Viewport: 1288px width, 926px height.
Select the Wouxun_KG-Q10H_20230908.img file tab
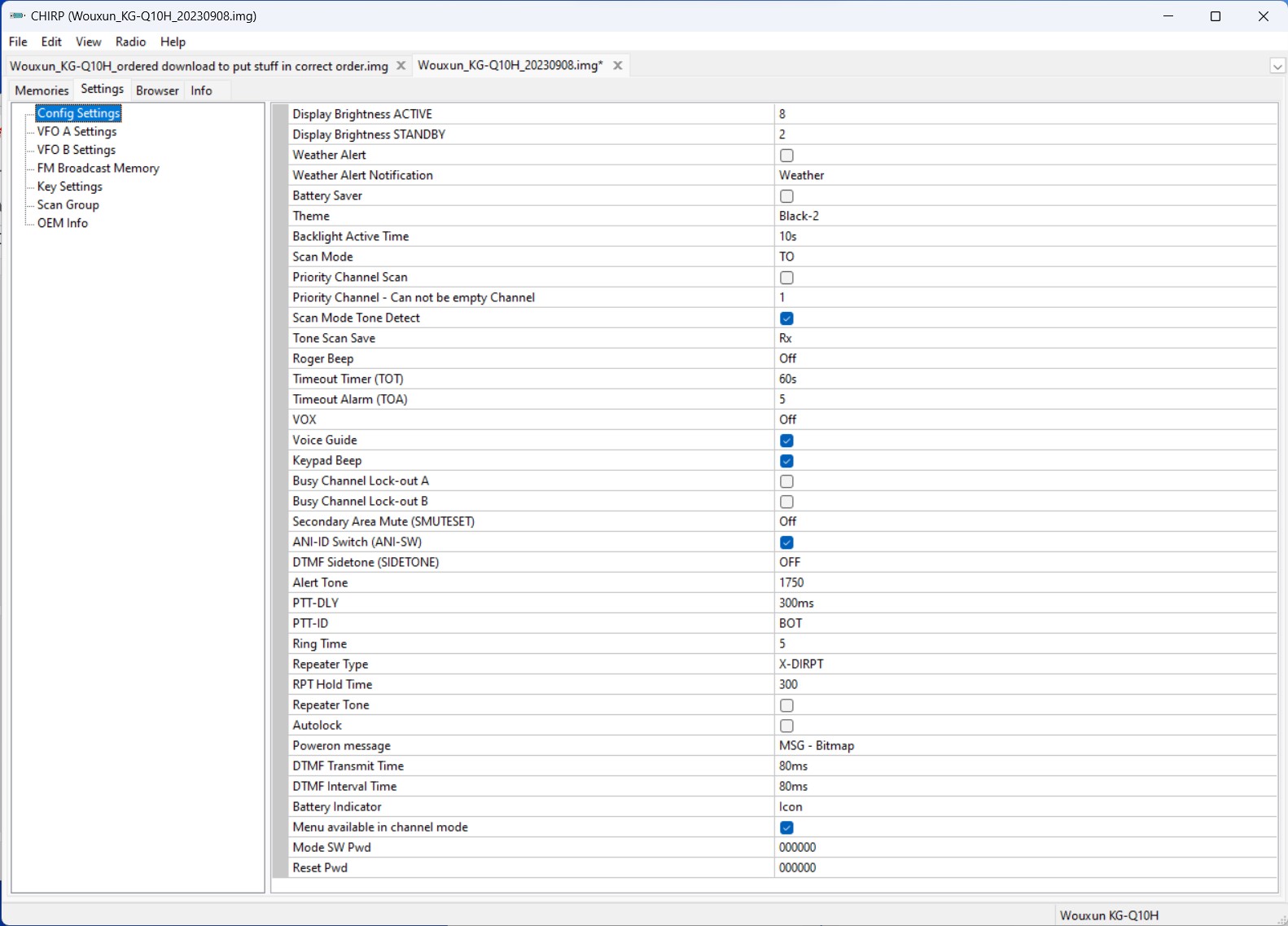[510, 65]
